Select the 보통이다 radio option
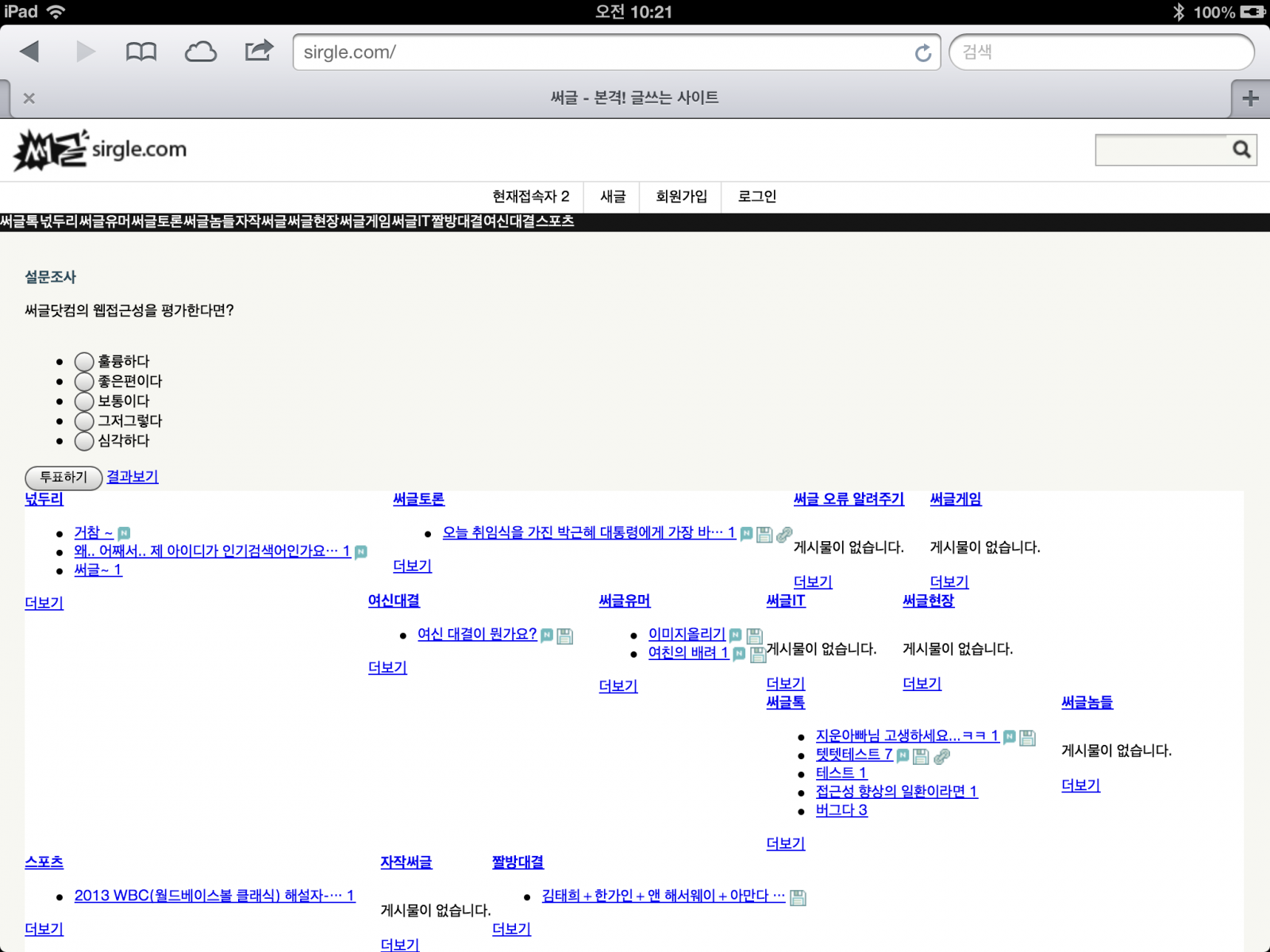The width and height of the screenshot is (1270, 952). (84, 401)
